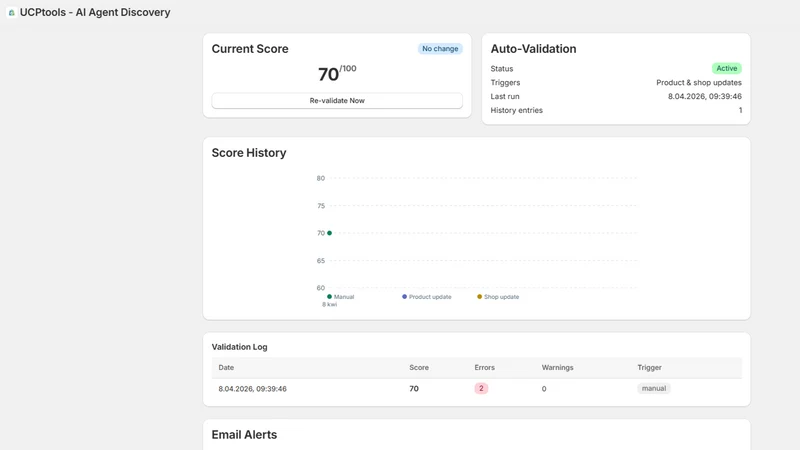The image size is (800, 450).
Task: Click the Score column header
Action: click(x=419, y=367)
